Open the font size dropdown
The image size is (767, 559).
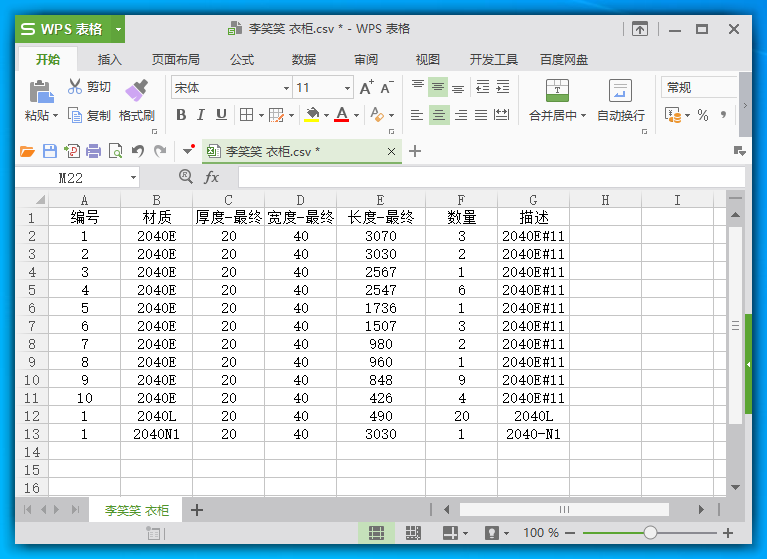347,88
